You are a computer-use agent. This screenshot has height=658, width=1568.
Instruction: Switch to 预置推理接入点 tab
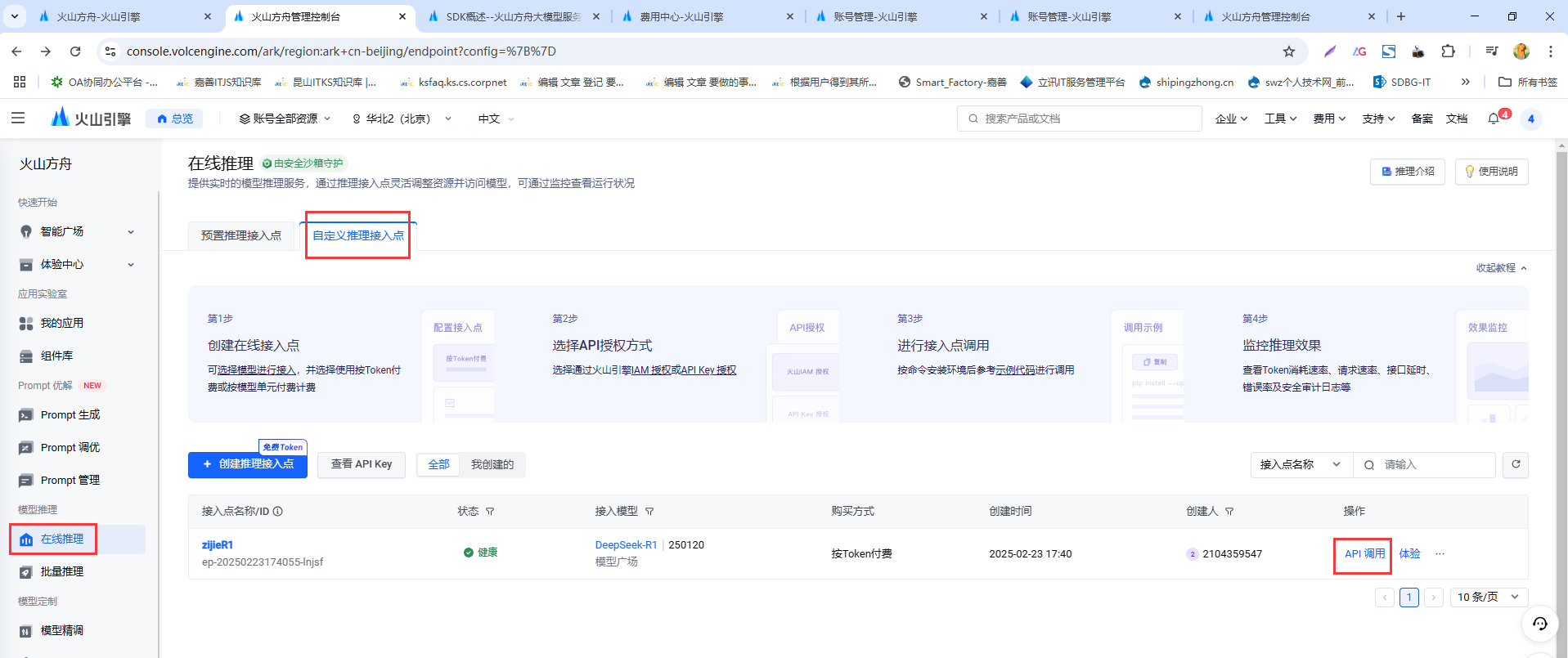tap(241, 235)
